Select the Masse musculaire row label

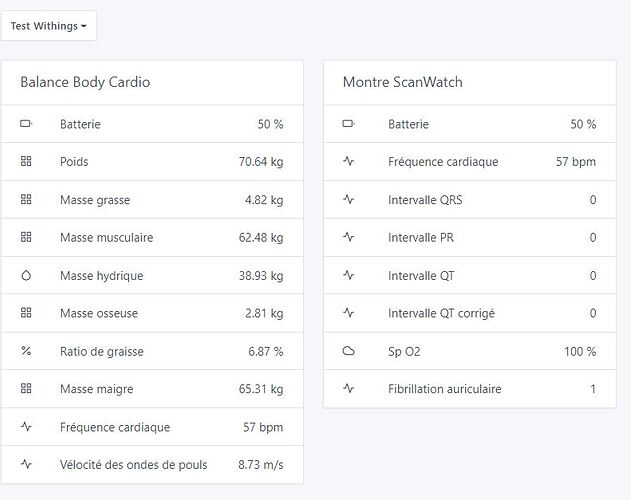pos(106,238)
